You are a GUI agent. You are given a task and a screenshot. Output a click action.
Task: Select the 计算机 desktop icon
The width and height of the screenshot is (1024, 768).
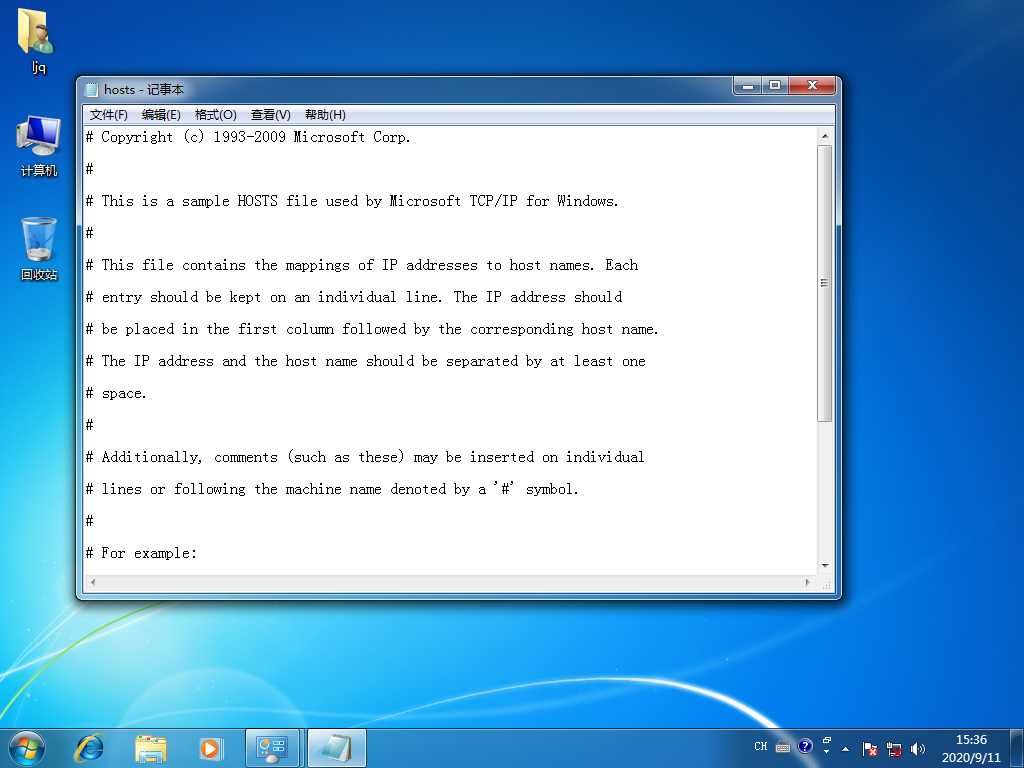click(39, 145)
